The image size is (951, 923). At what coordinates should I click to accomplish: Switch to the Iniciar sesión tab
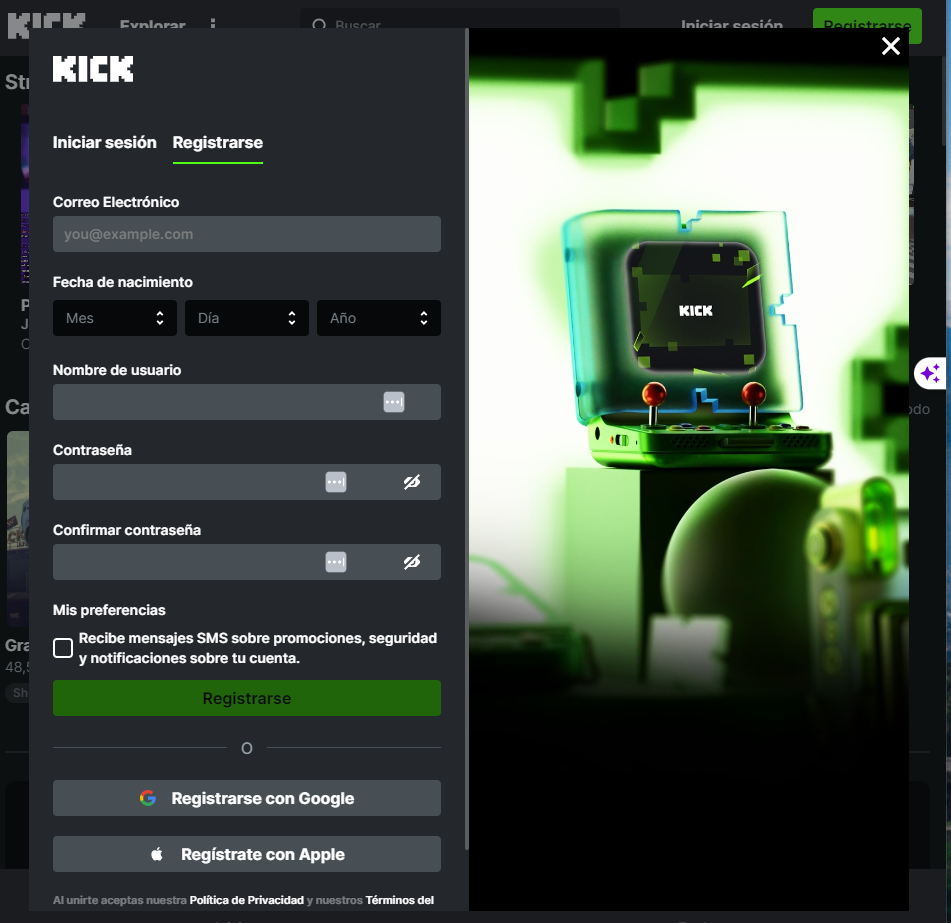(105, 142)
